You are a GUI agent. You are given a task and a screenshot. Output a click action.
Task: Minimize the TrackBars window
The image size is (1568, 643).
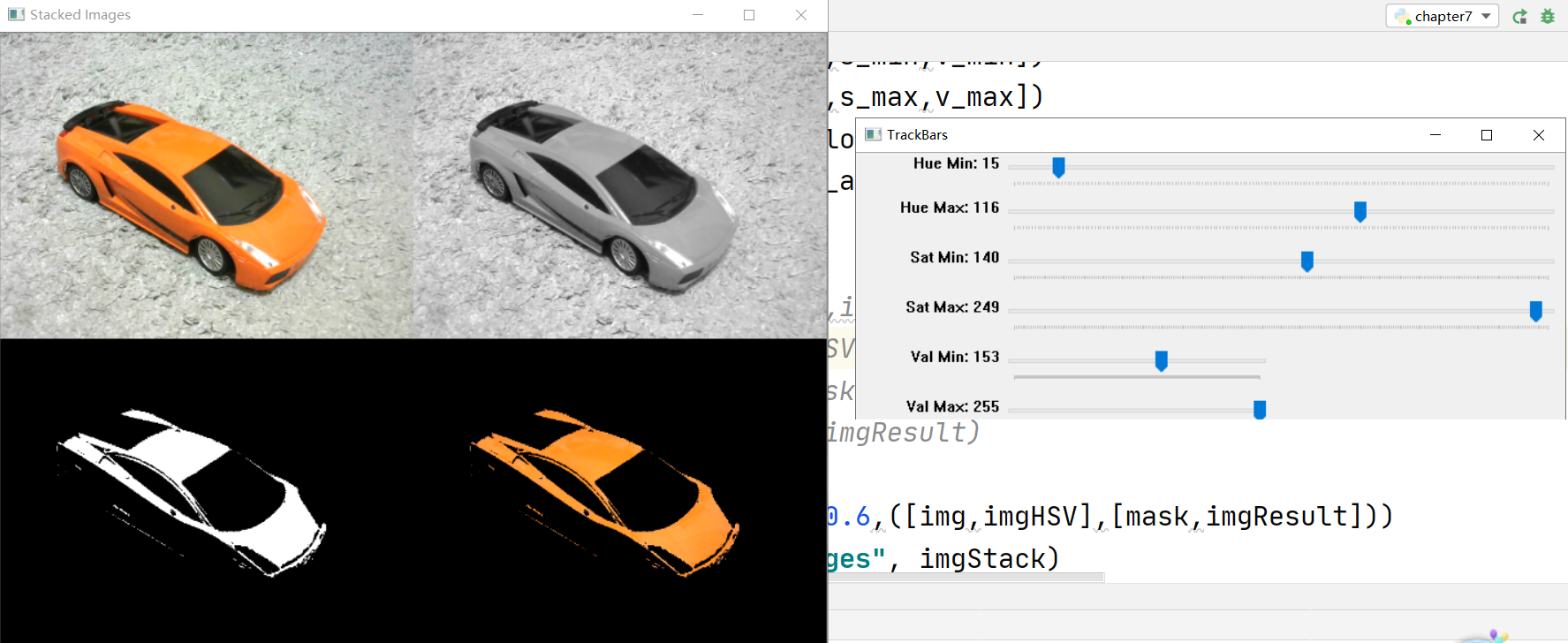(1435, 134)
